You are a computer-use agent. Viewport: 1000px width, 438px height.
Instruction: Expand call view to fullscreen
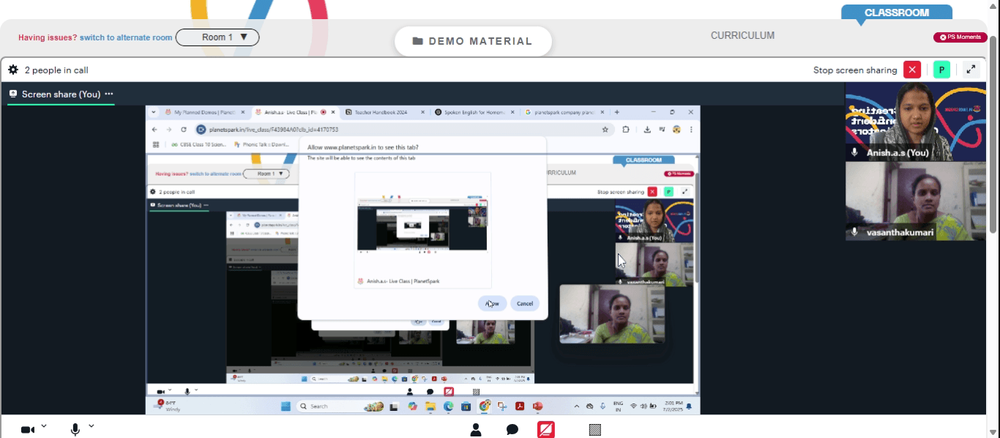point(971,70)
